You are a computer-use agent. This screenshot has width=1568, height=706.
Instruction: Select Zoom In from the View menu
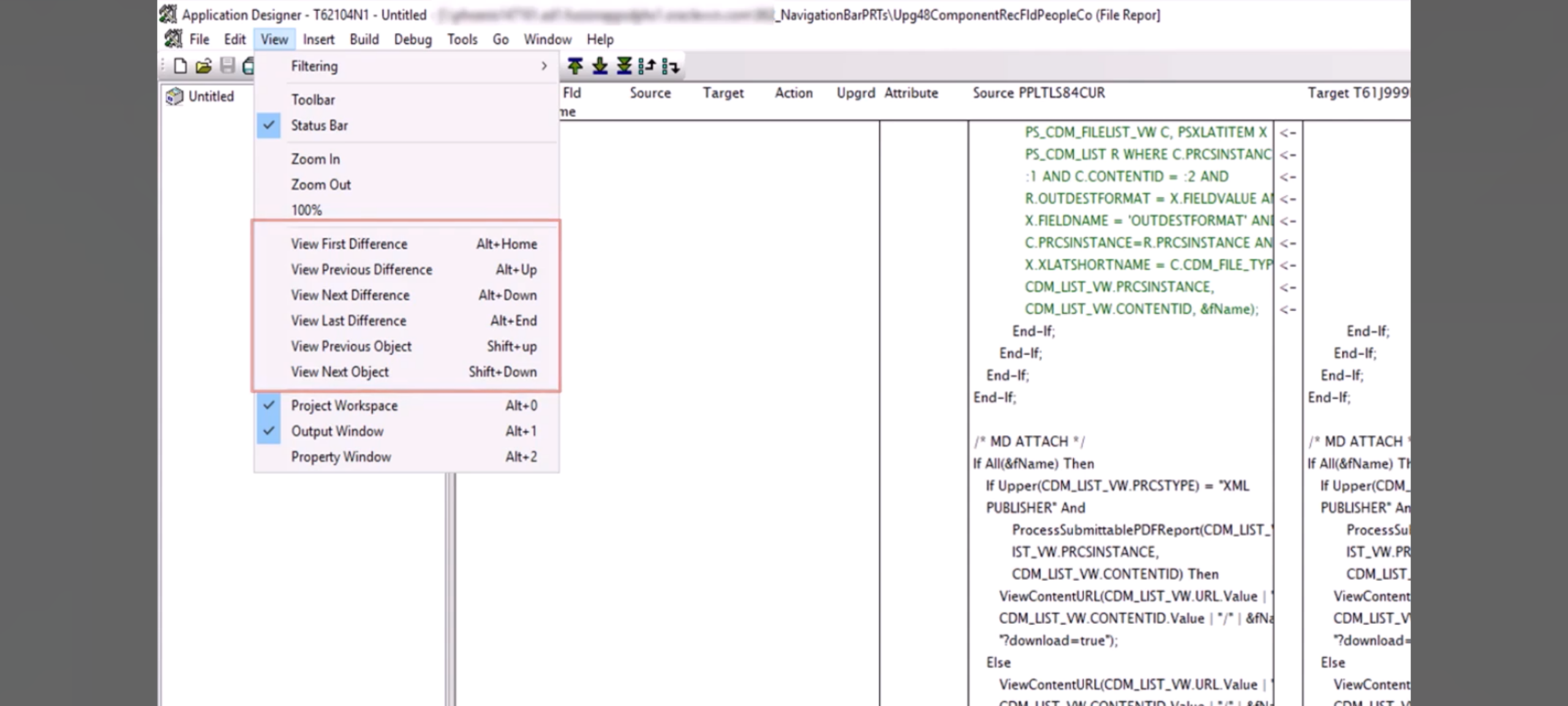click(x=315, y=159)
